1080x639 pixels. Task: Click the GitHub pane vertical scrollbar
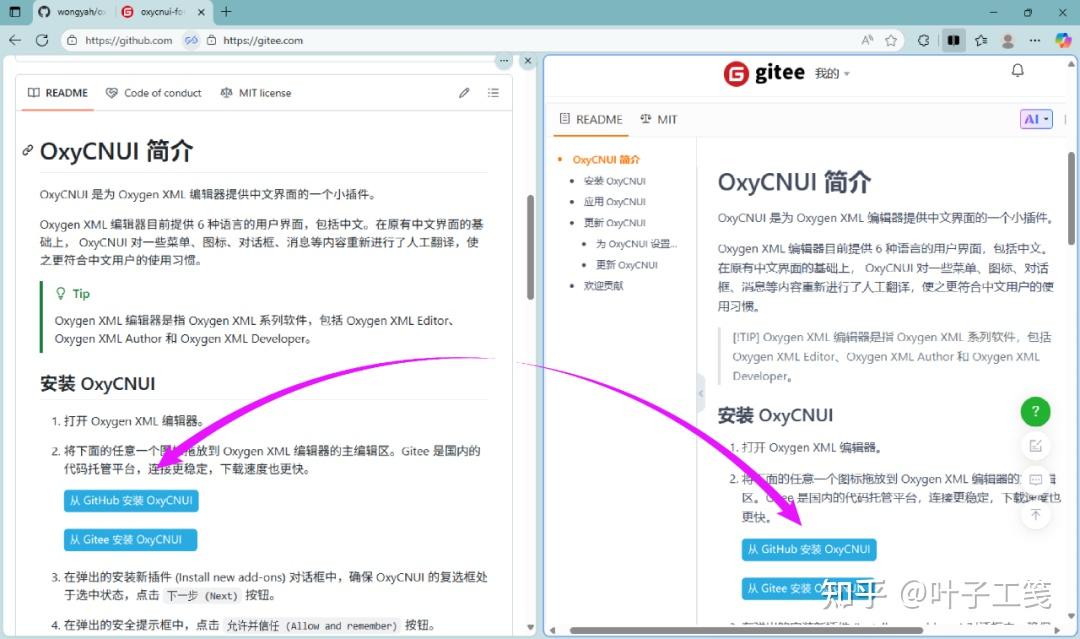530,247
